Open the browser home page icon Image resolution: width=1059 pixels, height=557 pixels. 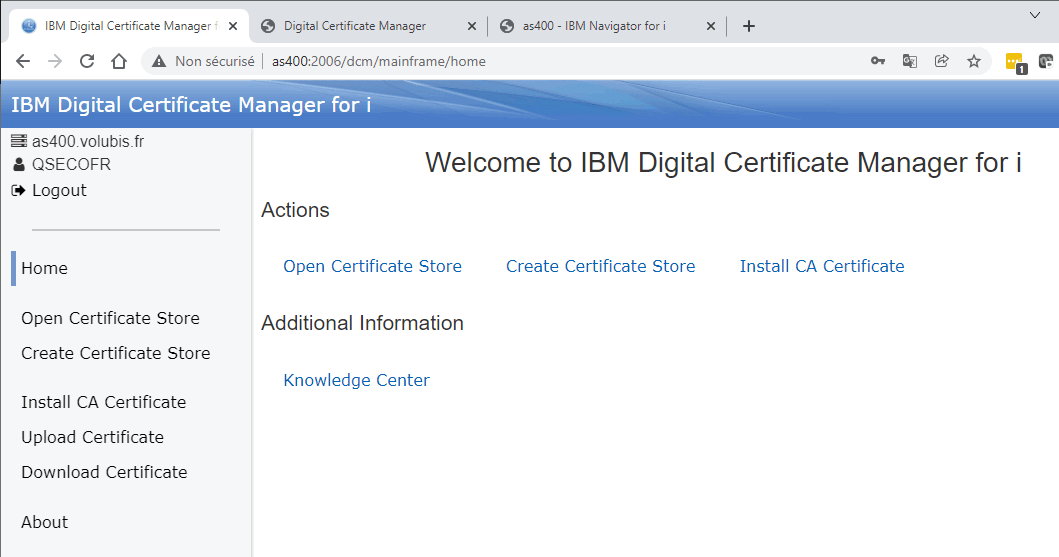pyautogui.click(x=119, y=61)
